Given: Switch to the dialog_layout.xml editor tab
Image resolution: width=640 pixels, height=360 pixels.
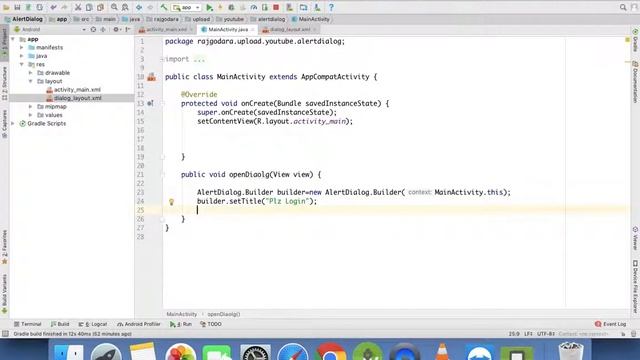Looking at the screenshot, I should (289, 29).
